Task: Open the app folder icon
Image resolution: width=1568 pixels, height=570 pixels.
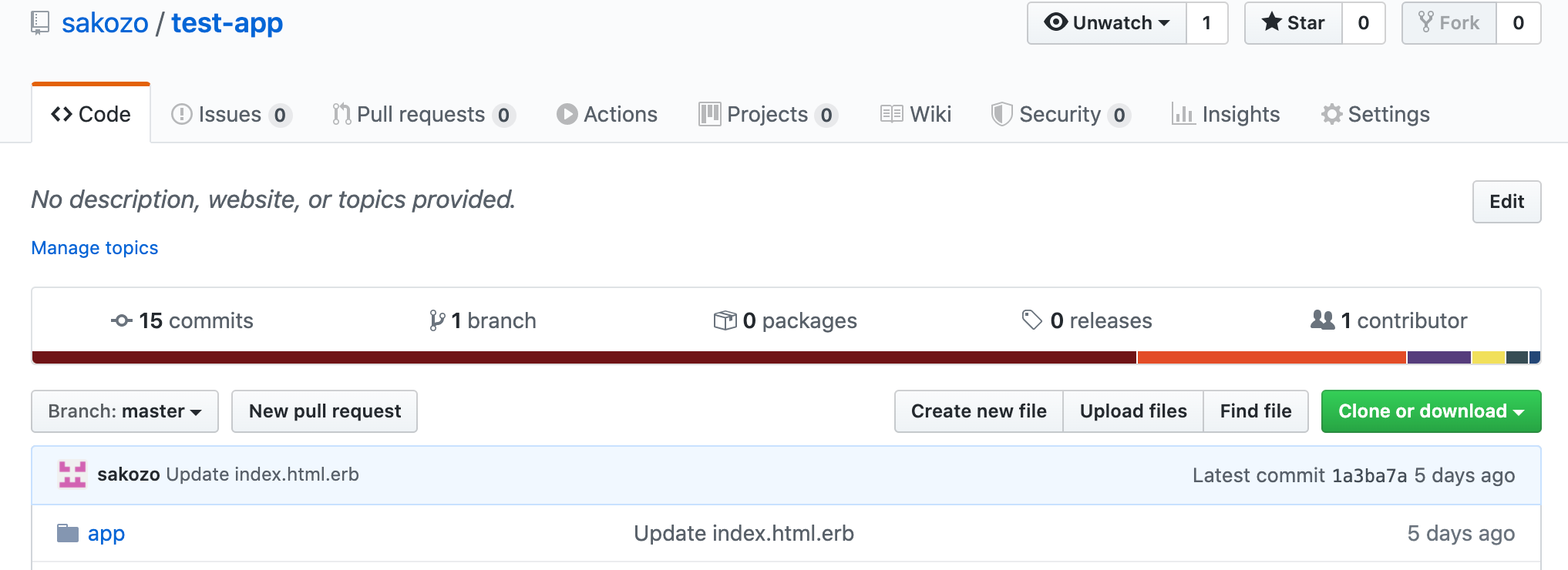Action: 68,533
